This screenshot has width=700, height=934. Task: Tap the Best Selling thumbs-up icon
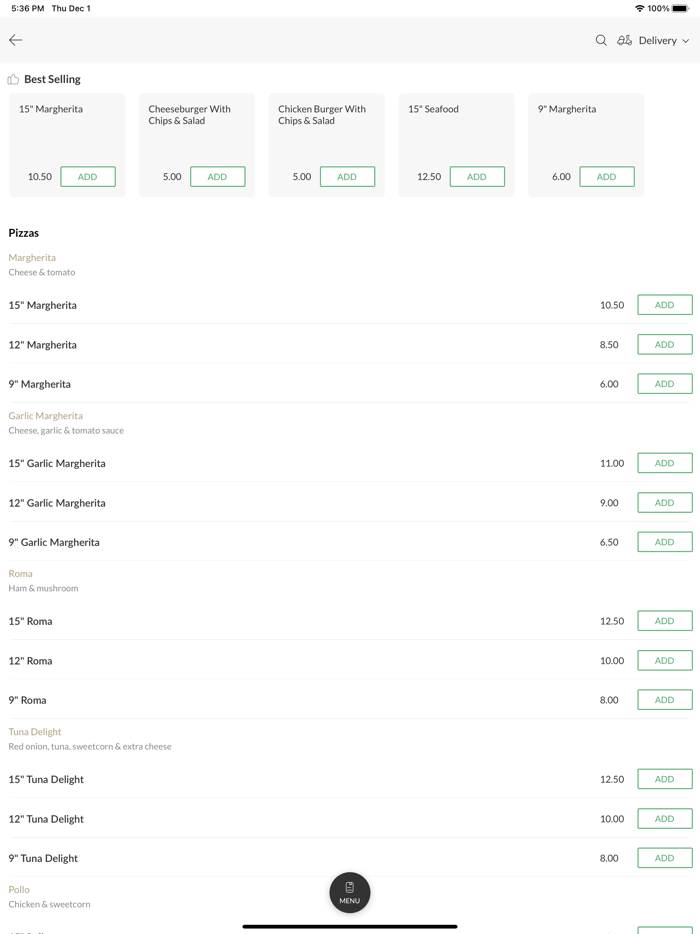coord(13,79)
